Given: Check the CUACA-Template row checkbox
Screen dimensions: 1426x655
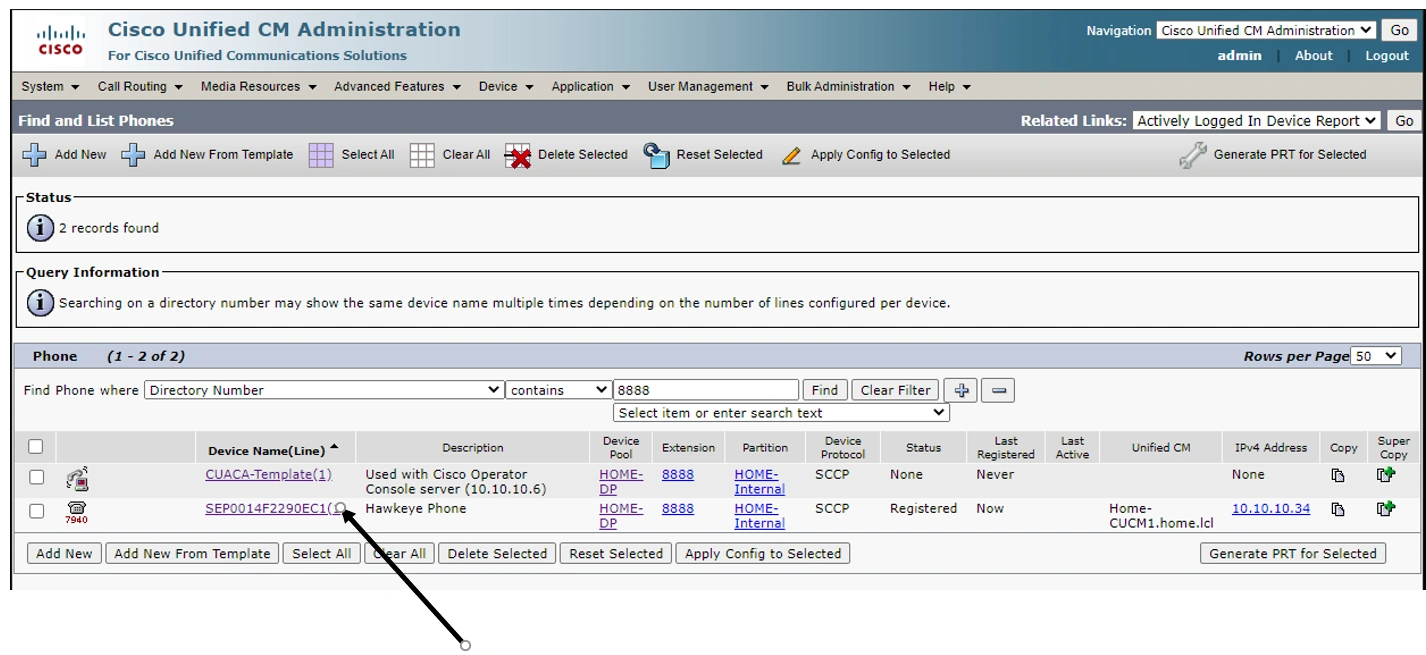Looking at the screenshot, I should click(x=36, y=477).
